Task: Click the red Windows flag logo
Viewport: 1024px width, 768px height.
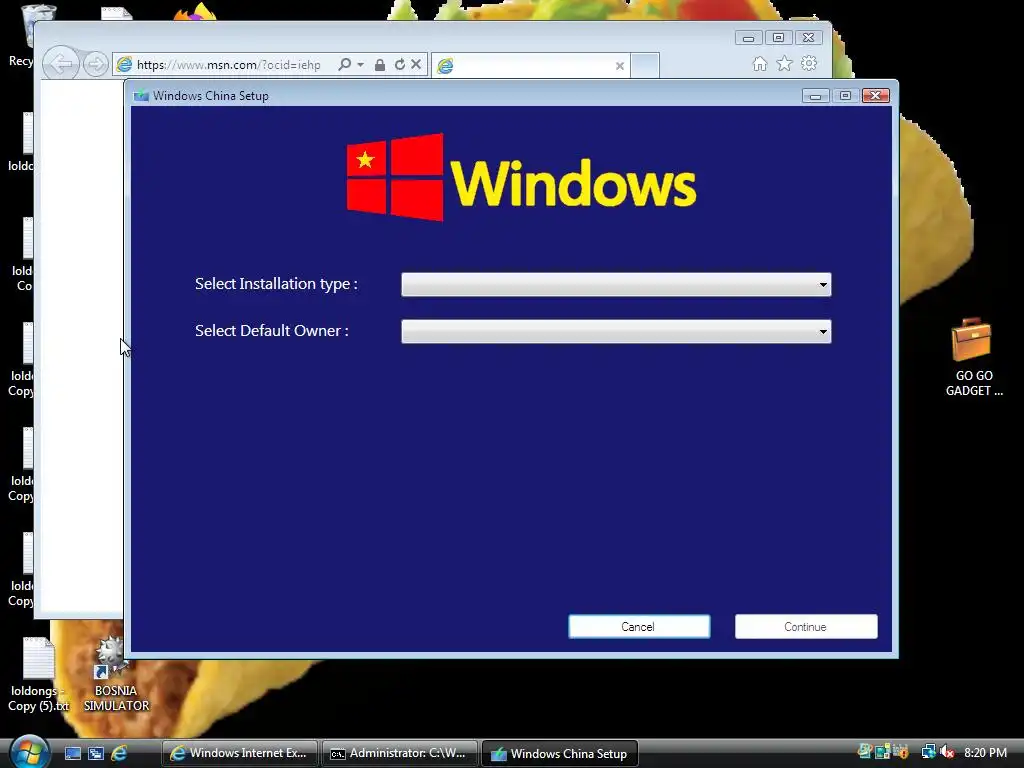Action: (395, 178)
